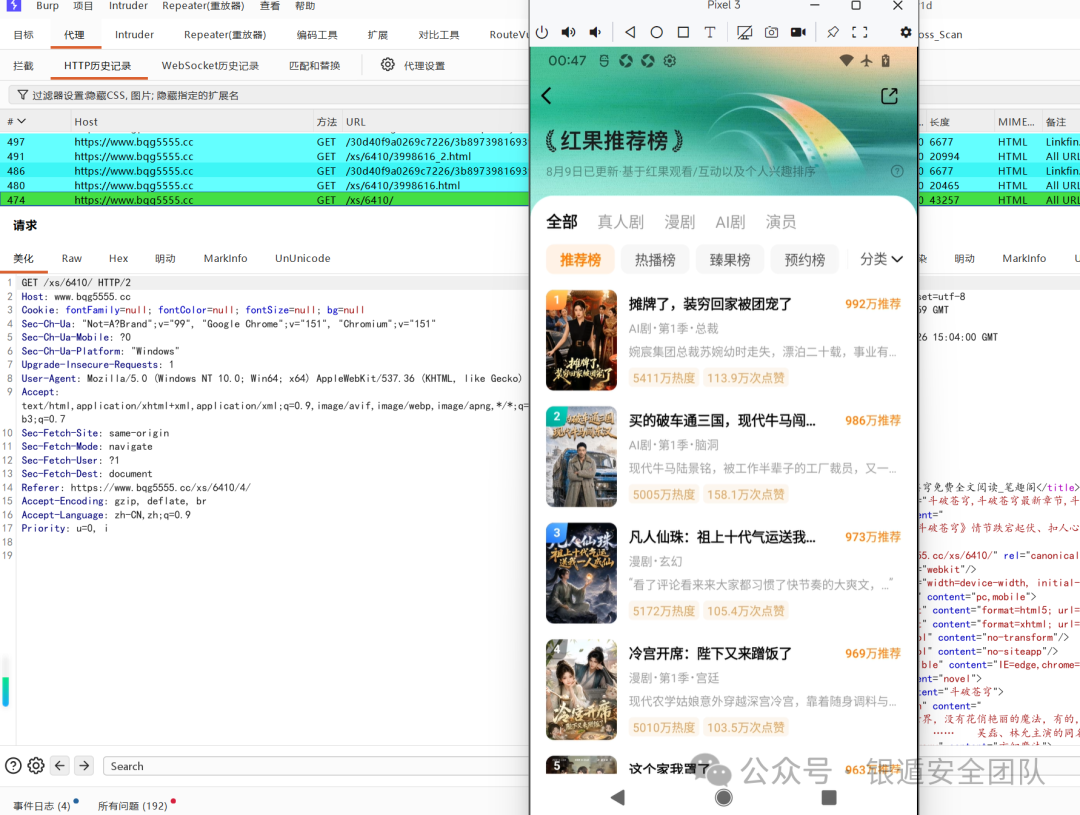
Task: Start screen recording with video camera icon
Action: 798,32
